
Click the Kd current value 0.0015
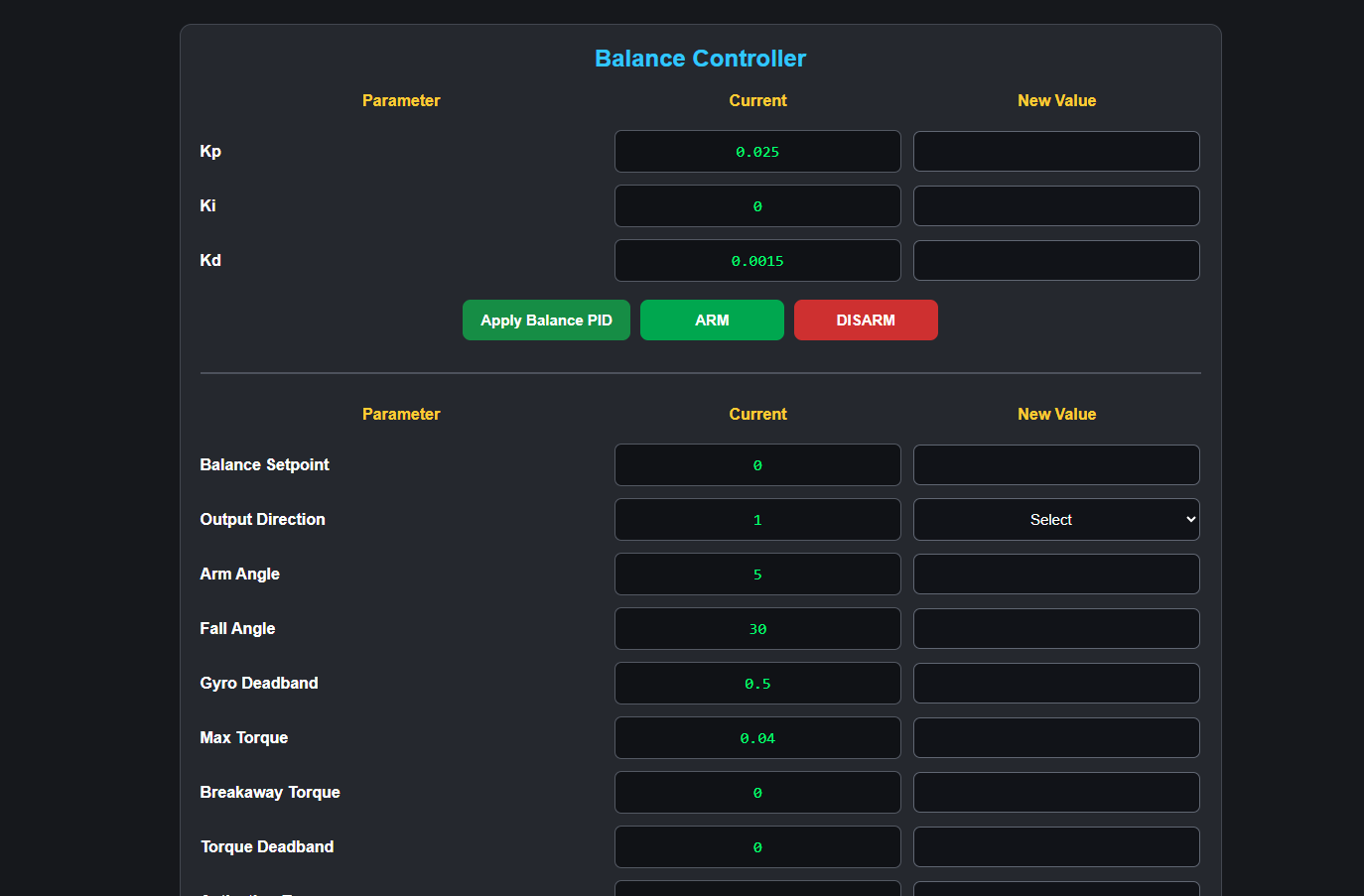pos(757,261)
